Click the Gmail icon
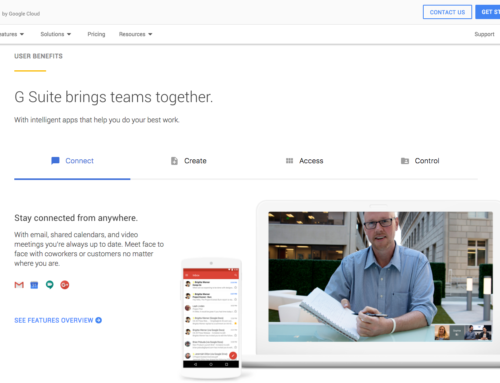Viewport: 500px width, 383px height. coord(19,285)
